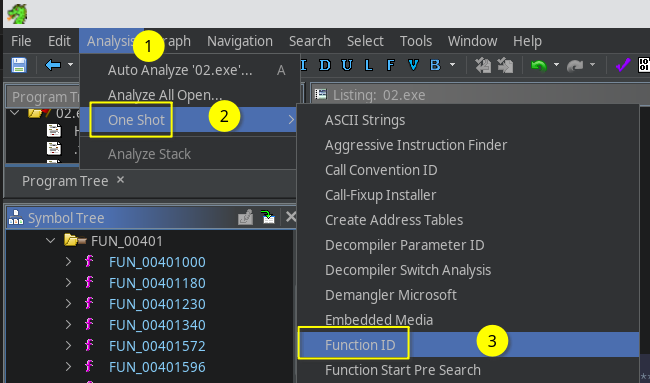Image resolution: width=650 pixels, height=383 pixels.
Task: Click the 'B' next bookmark toolbar icon
Action: (x=435, y=65)
